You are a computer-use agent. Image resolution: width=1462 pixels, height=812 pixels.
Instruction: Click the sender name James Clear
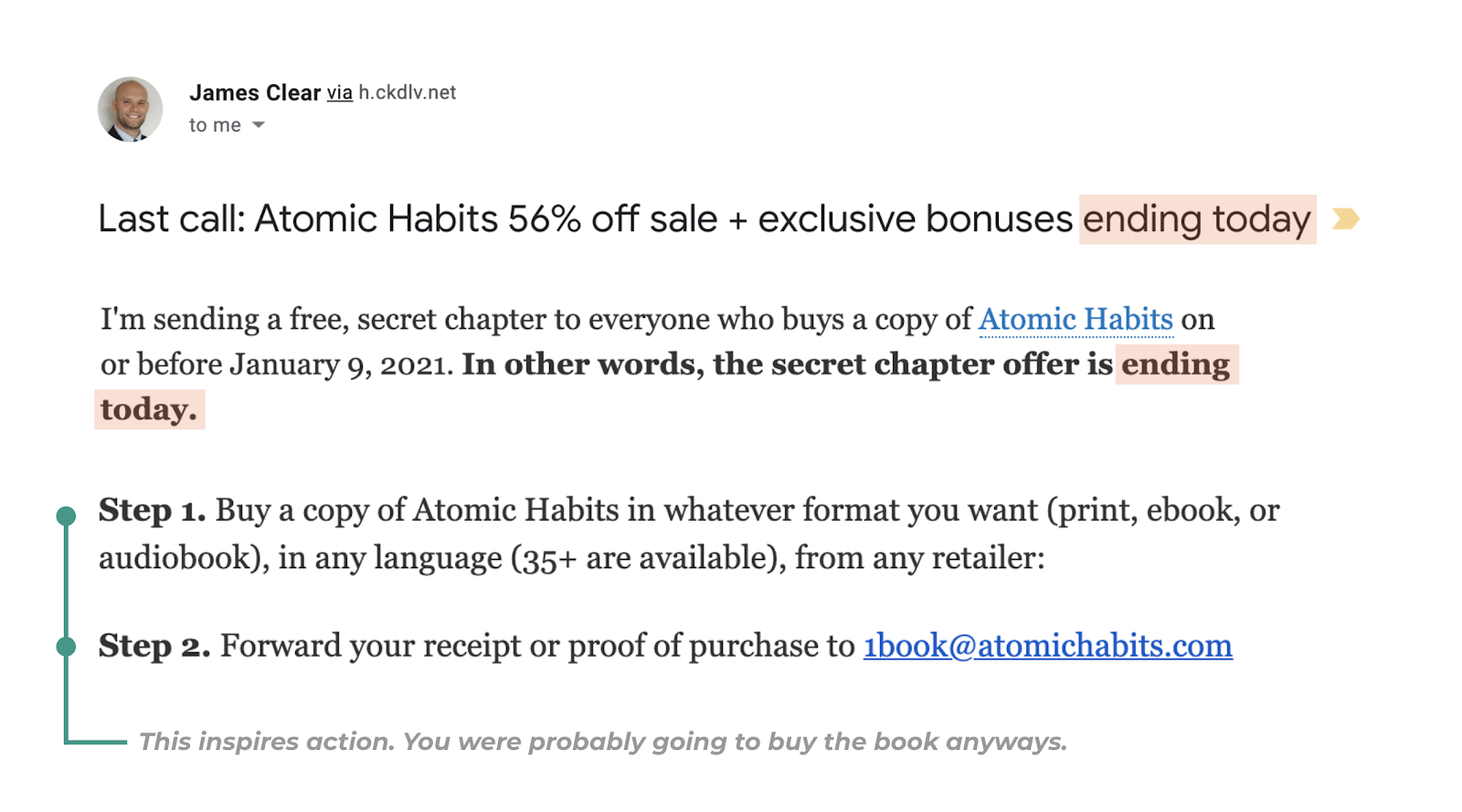pyautogui.click(x=255, y=93)
